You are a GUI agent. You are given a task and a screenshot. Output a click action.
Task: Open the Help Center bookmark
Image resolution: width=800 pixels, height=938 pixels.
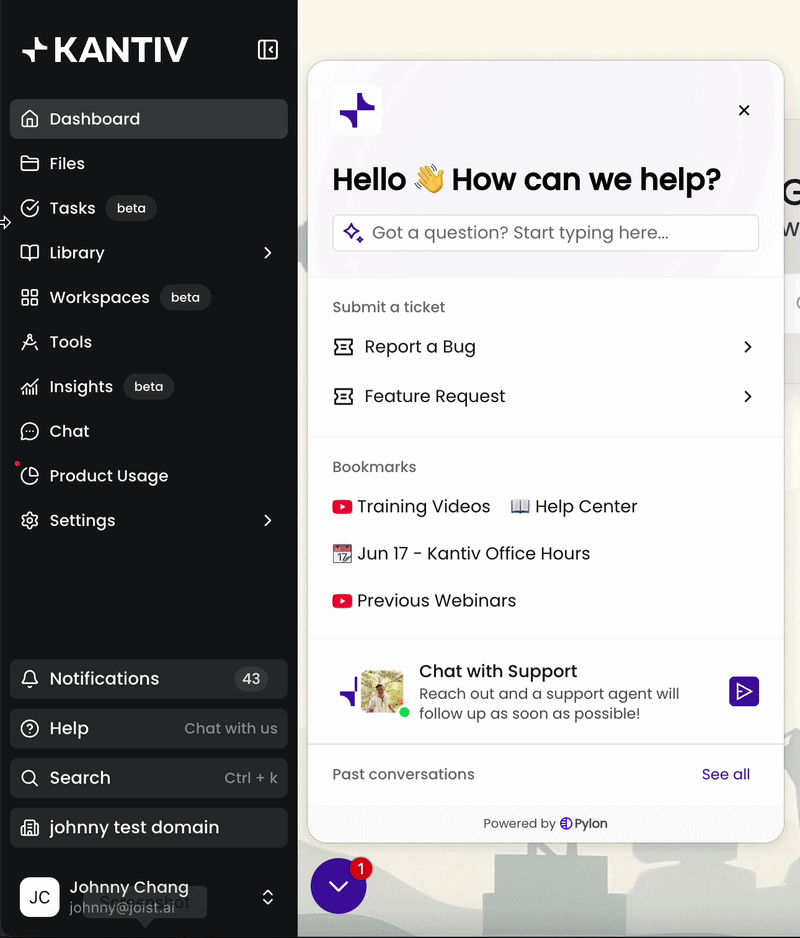(574, 507)
